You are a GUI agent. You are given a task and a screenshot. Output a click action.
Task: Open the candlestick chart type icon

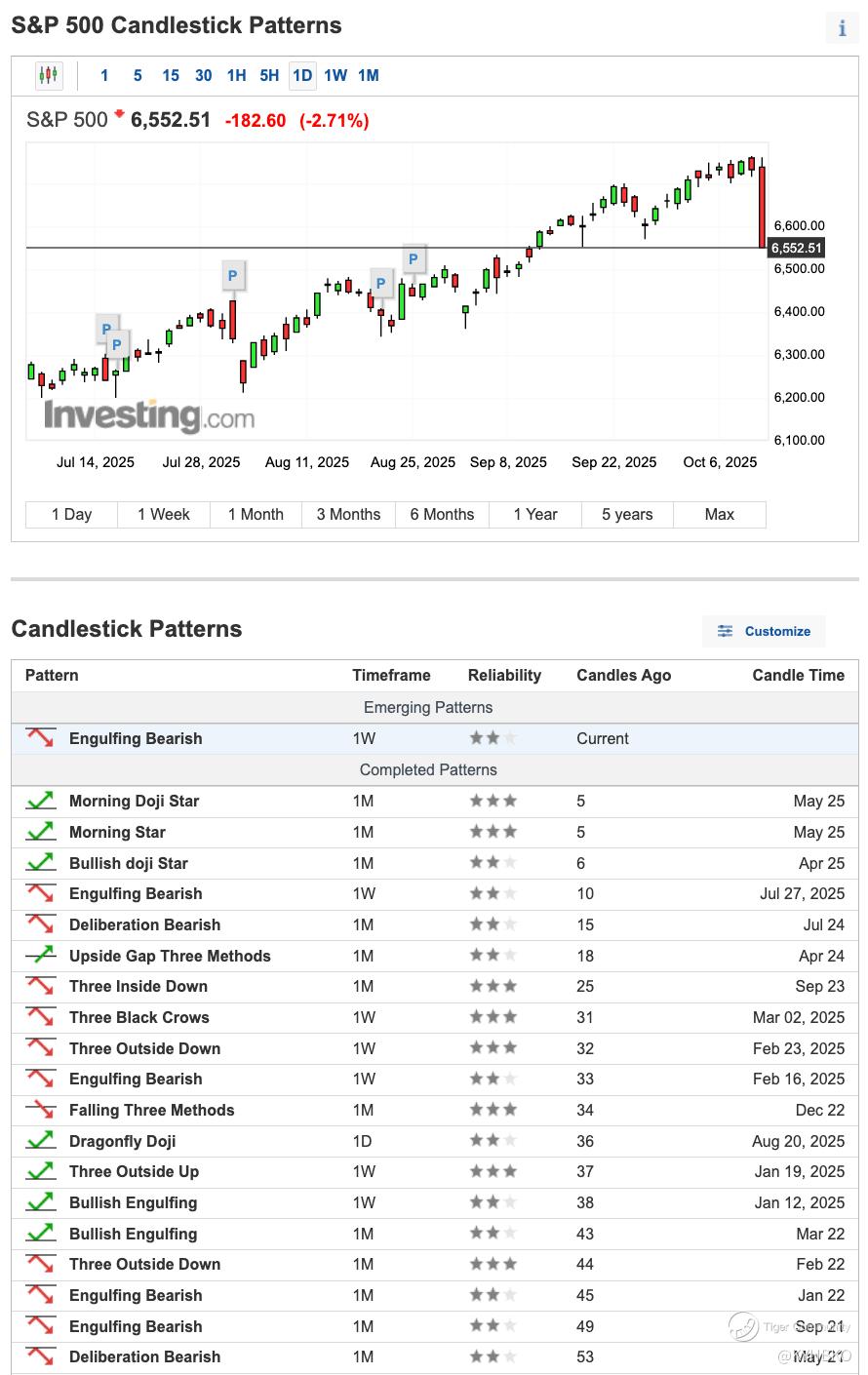(49, 75)
